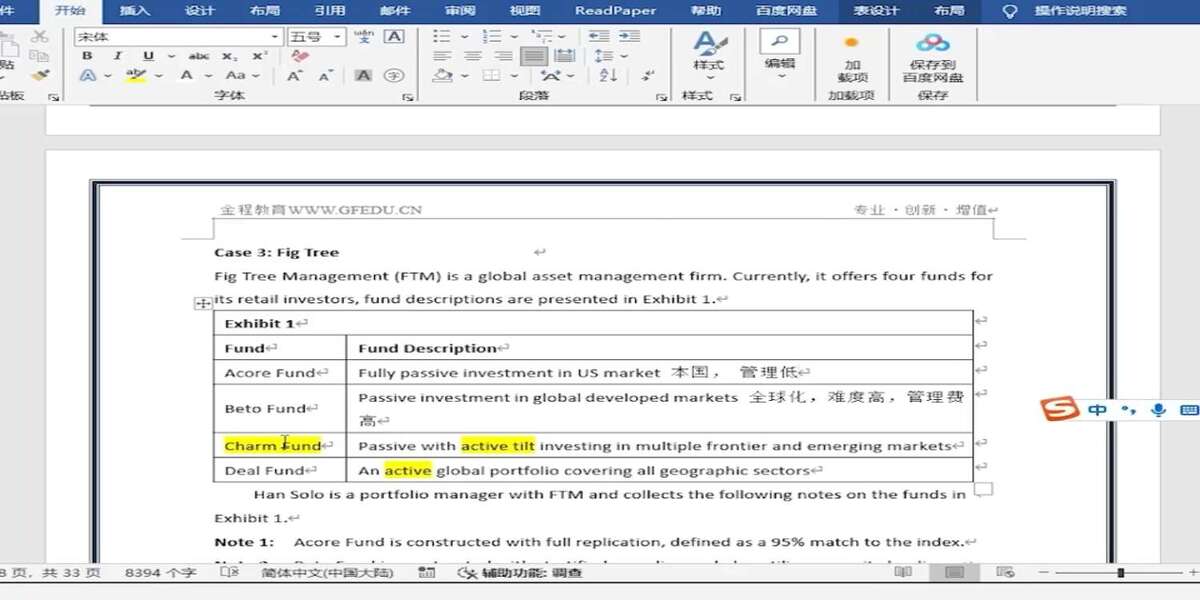Image resolution: width=1200 pixels, height=600 pixels.
Task: Apply the yellow text highlight color
Action: (137, 76)
